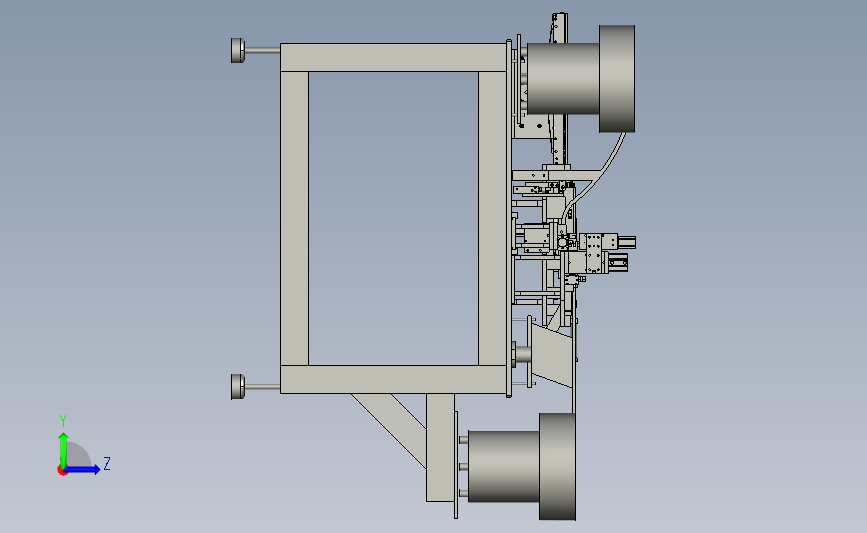Click the blue Z axis arrow of the triad
This screenshot has width=867, height=533.
[82, 469]
